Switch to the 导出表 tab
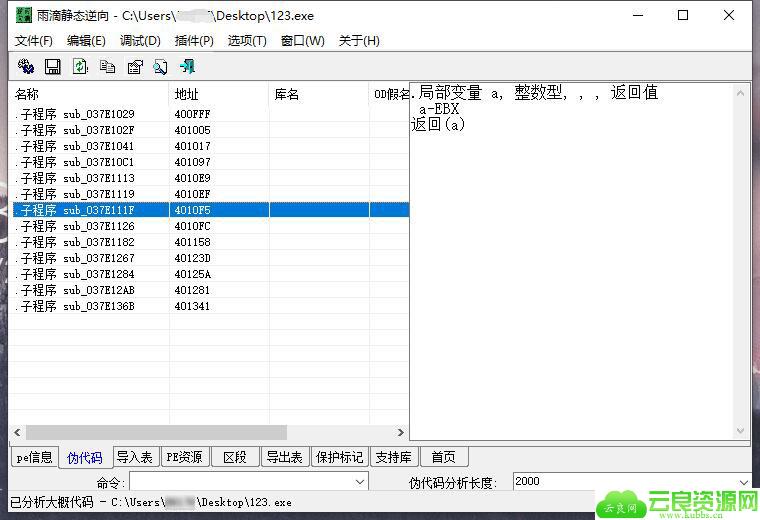 pos(285,457)
